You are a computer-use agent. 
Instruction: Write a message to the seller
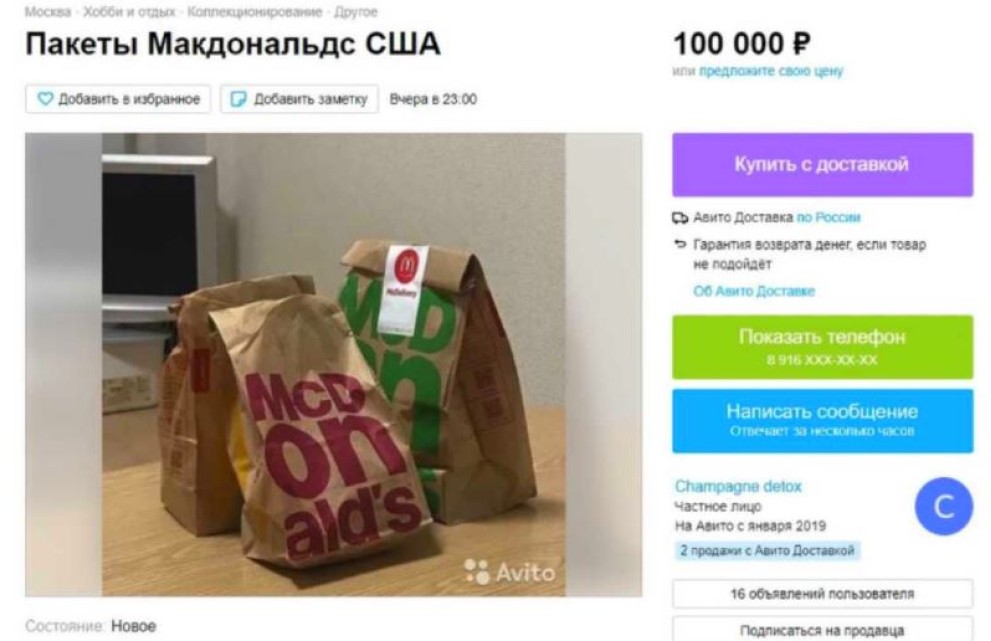coord(822,420)
